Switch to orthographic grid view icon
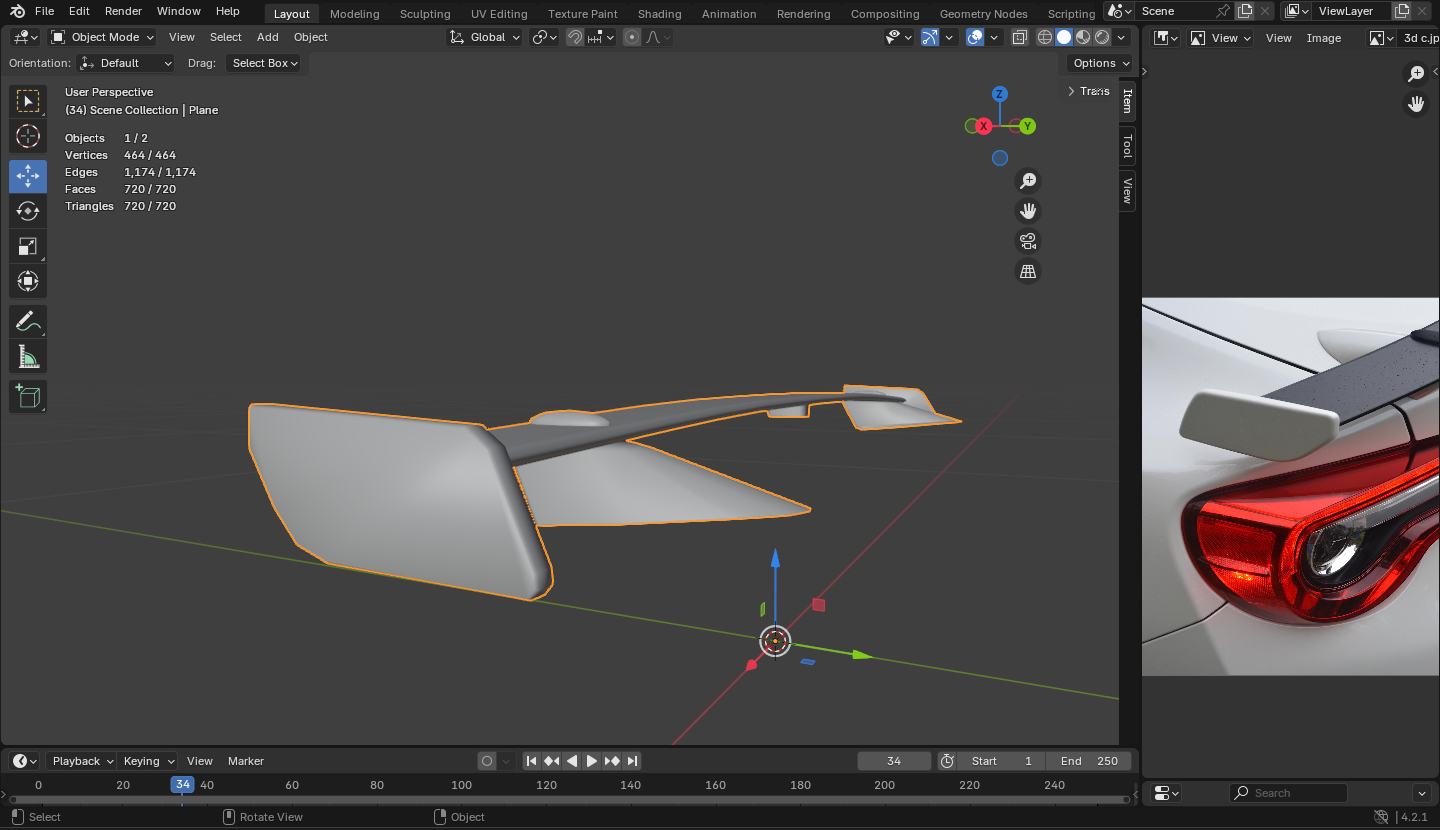This screenshot has height=830, width=1440. point(1027,272)
